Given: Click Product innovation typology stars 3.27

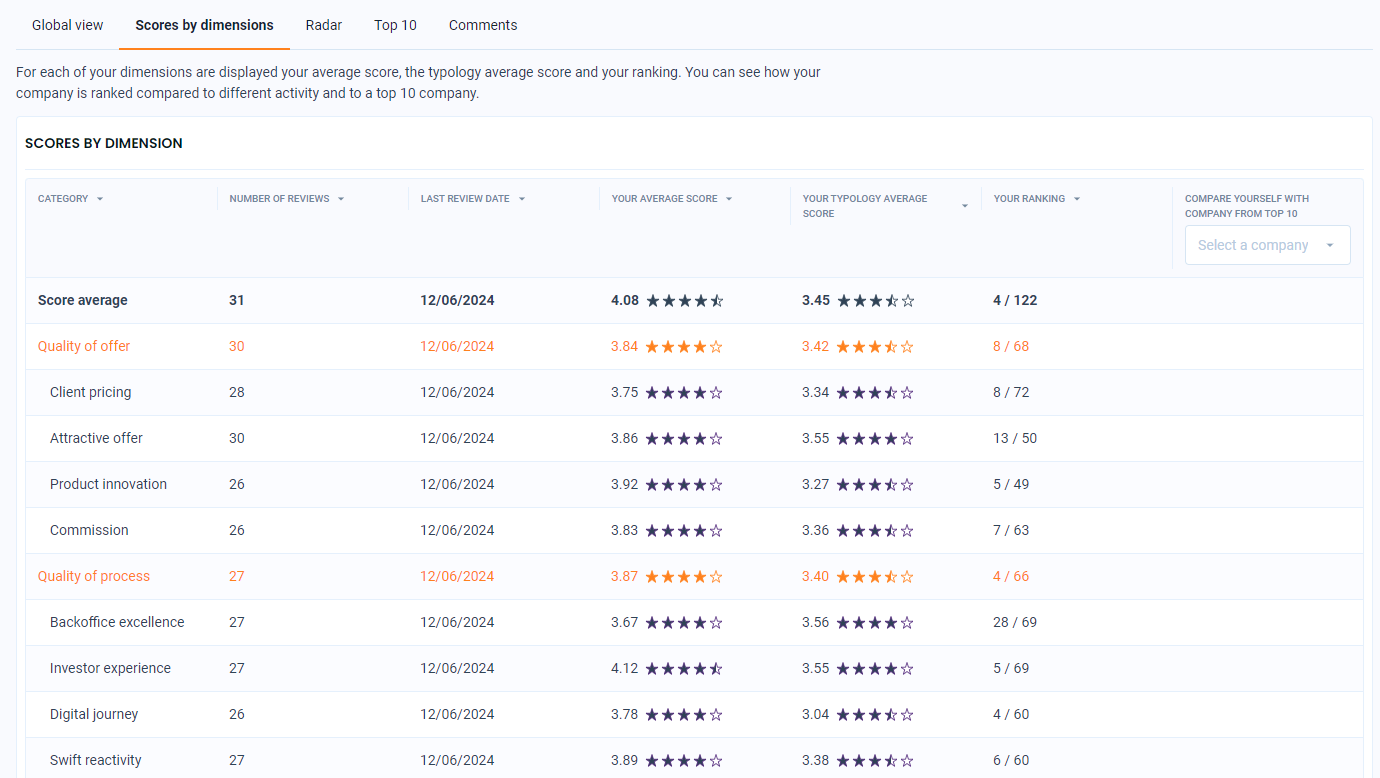Looking at the screenshot, I should point(875,484).
